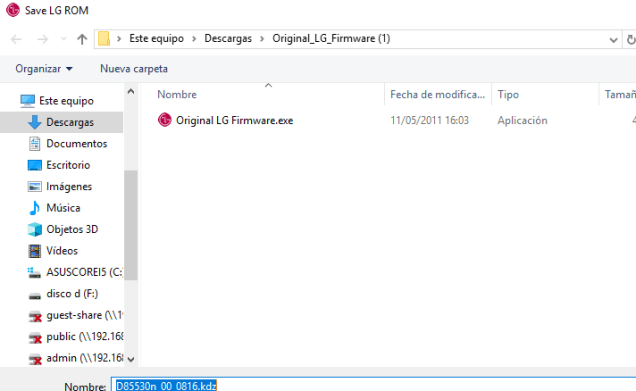The image size is (636, 391).
Task: Expand chevron after Este equipo breadcrumb
Action: pos(194,39)
